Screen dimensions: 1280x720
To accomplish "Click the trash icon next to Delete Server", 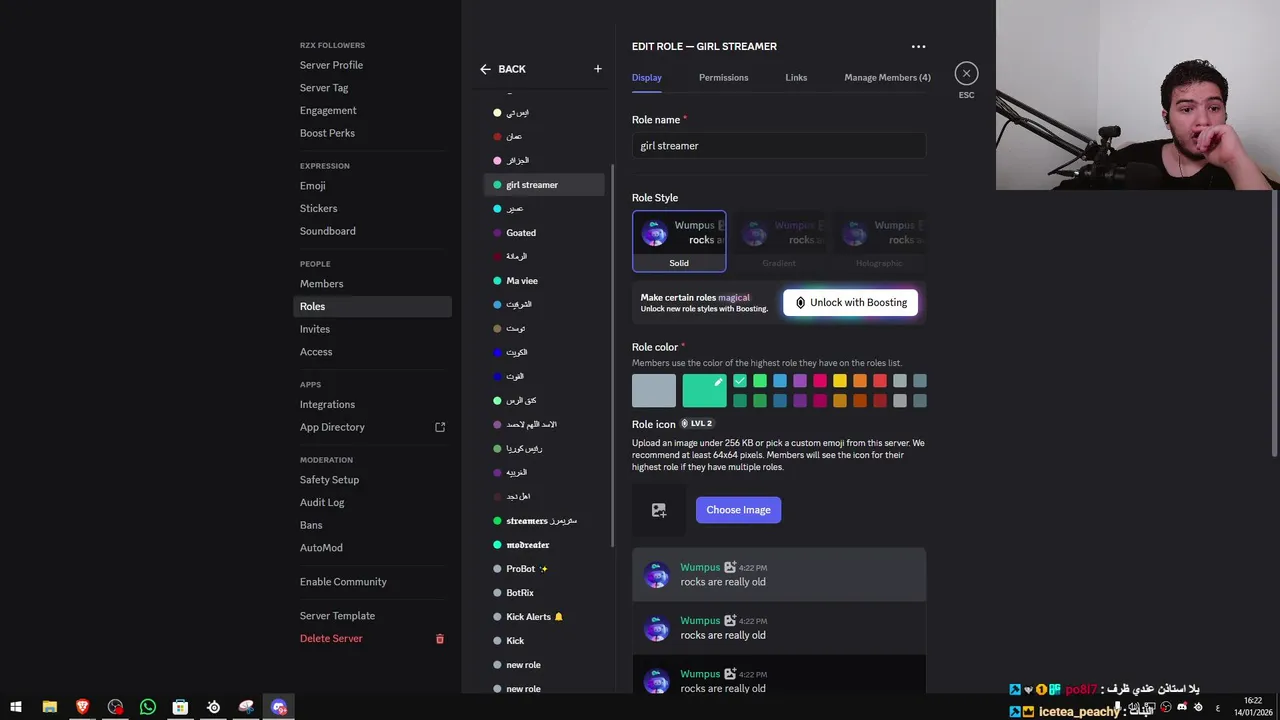I will 439,639.
